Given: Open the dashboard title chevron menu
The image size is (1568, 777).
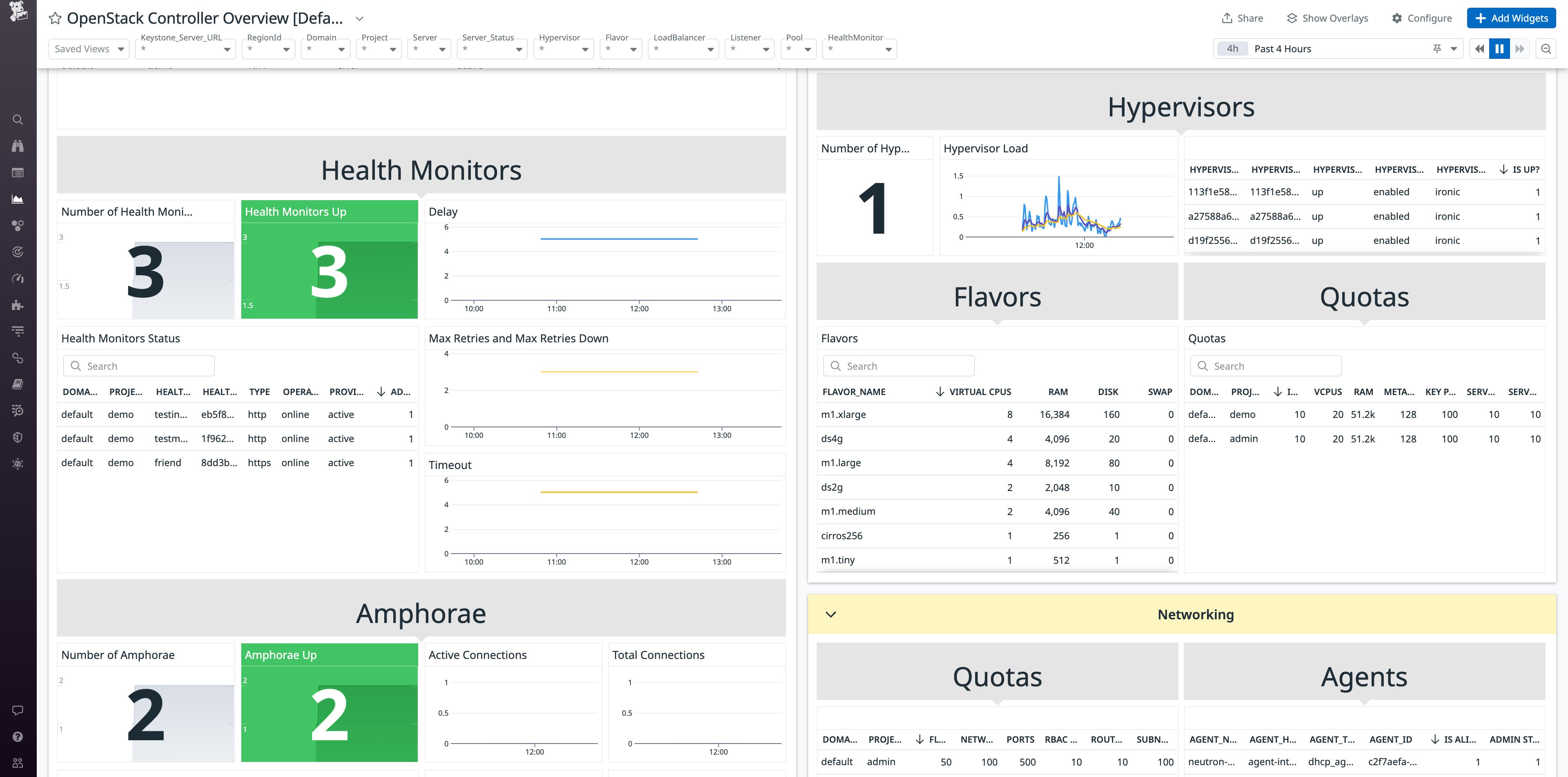Looking at the screenshot, I should pos(359,18).
